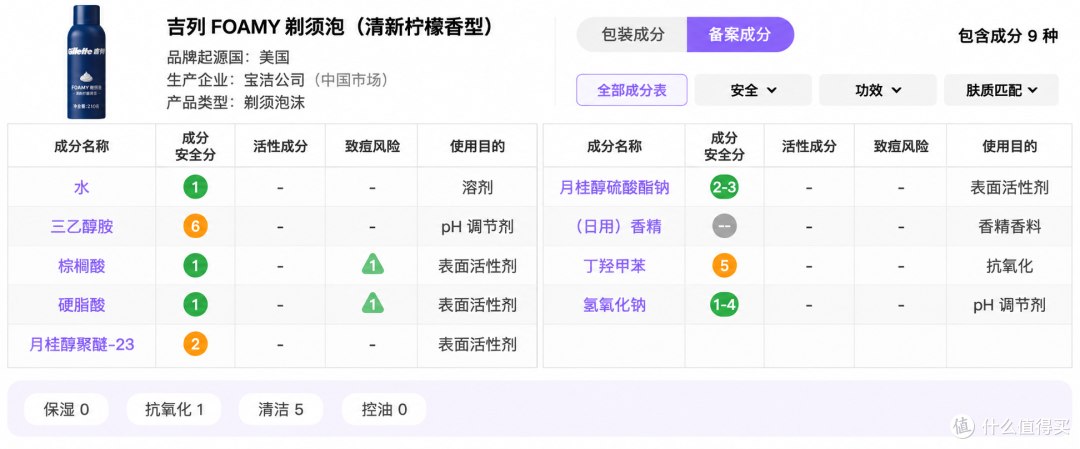The image size is (1080, 449).
Task: Click the acne risk triangle for 棕榈酸
Action: (x=372, y=265)
